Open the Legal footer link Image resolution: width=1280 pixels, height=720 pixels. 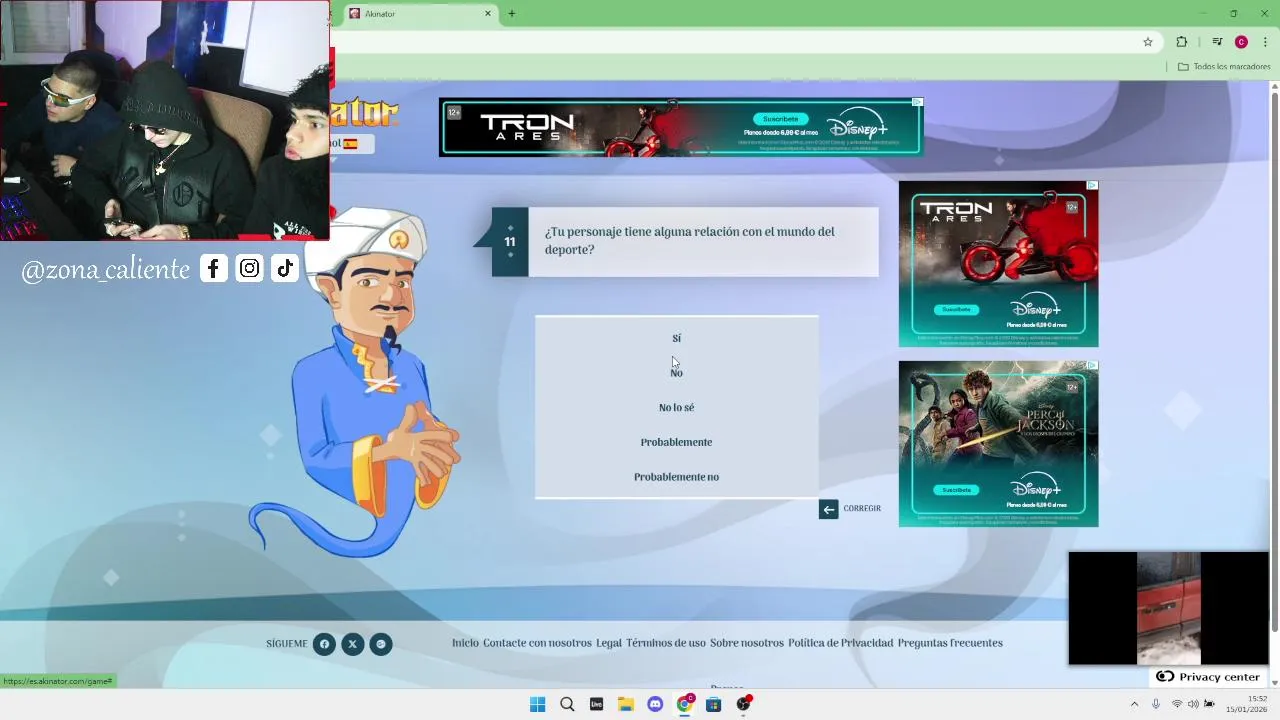[x=609, y=643]
